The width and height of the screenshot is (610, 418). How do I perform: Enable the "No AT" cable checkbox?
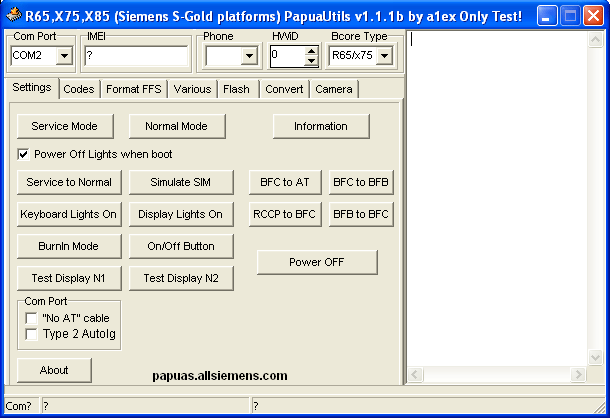coord(32,318)
